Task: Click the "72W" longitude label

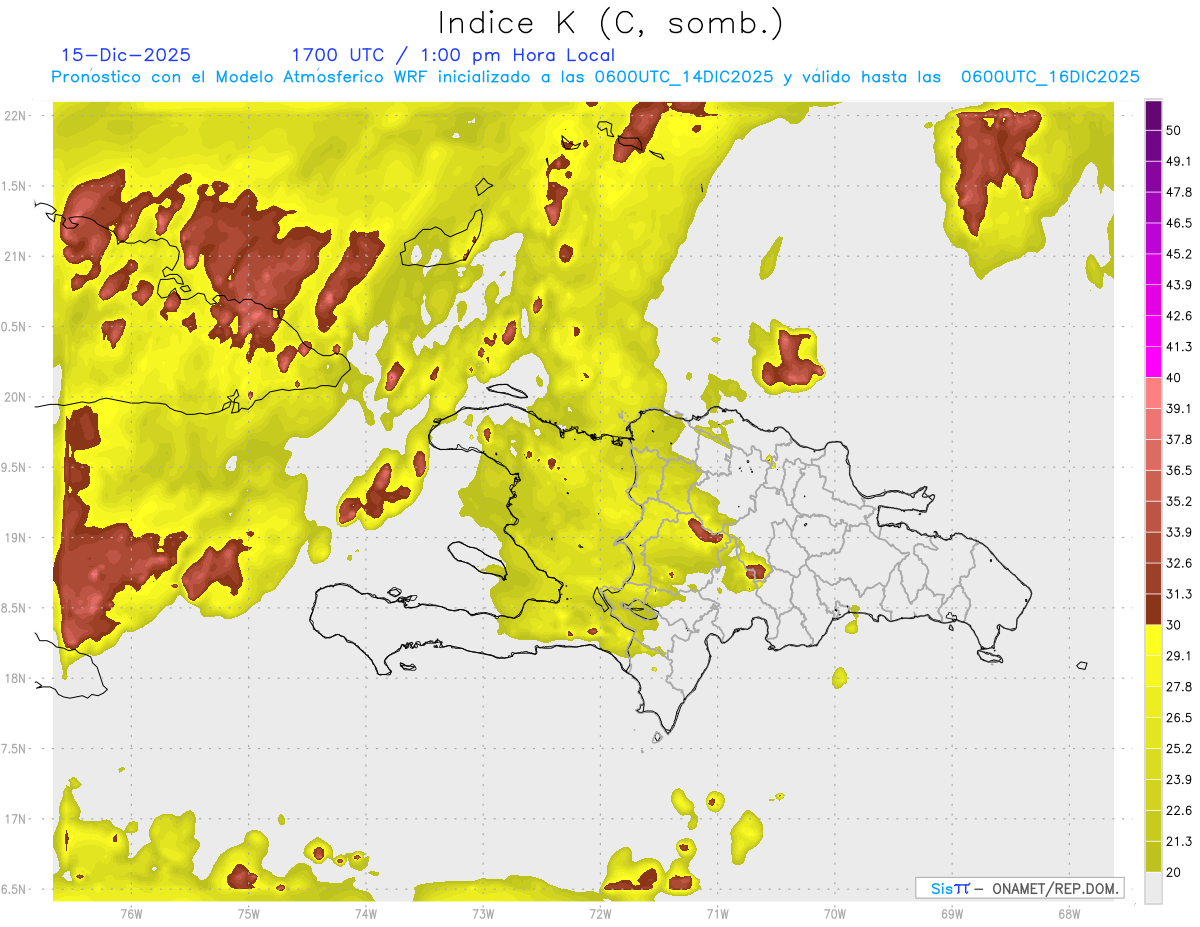Action: [600, 913]
